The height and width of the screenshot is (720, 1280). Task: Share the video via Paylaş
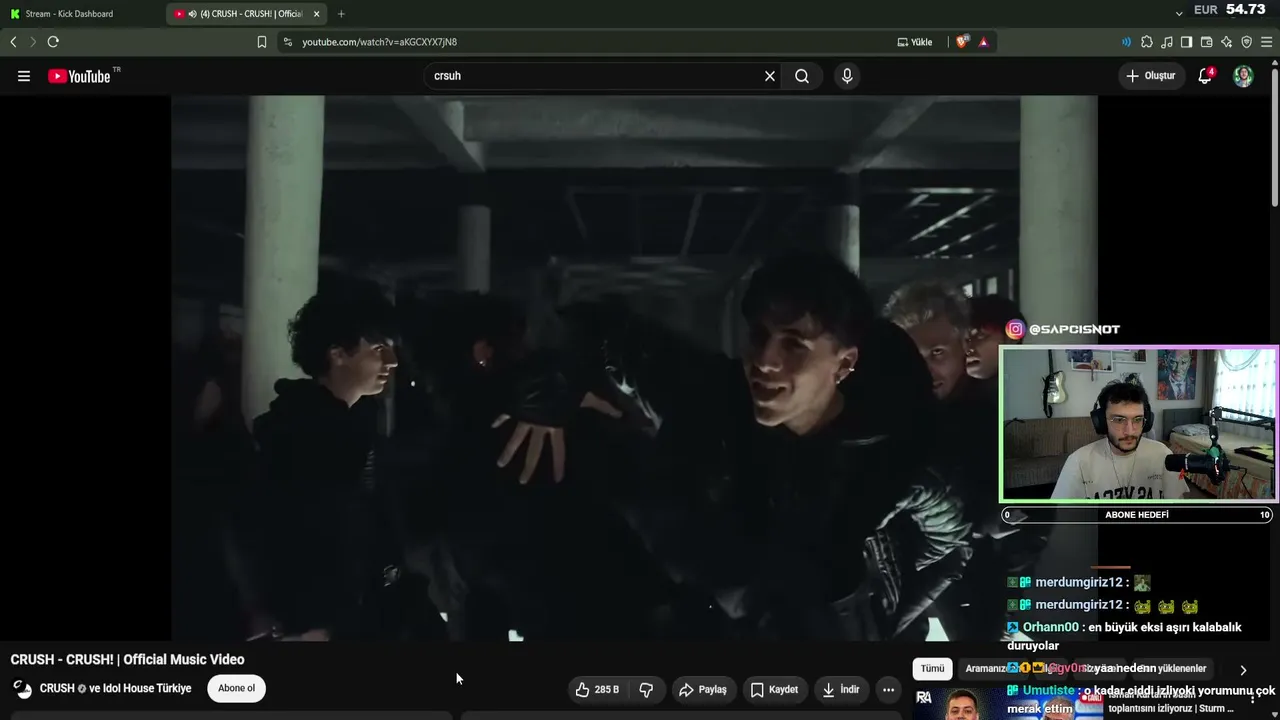point(703,690)
